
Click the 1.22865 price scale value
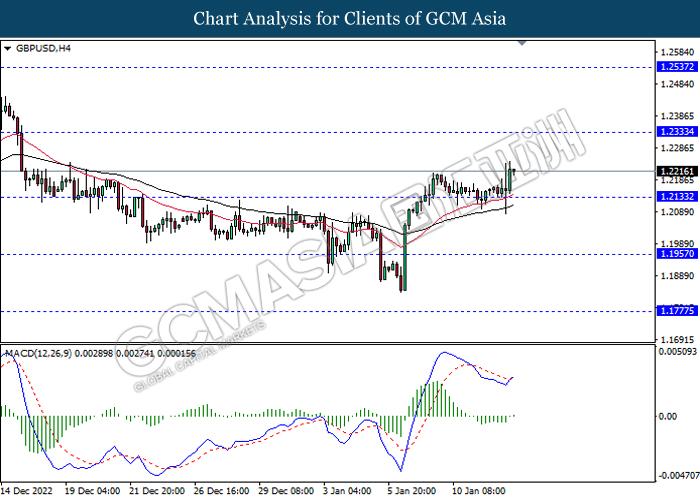pos(677,148)
